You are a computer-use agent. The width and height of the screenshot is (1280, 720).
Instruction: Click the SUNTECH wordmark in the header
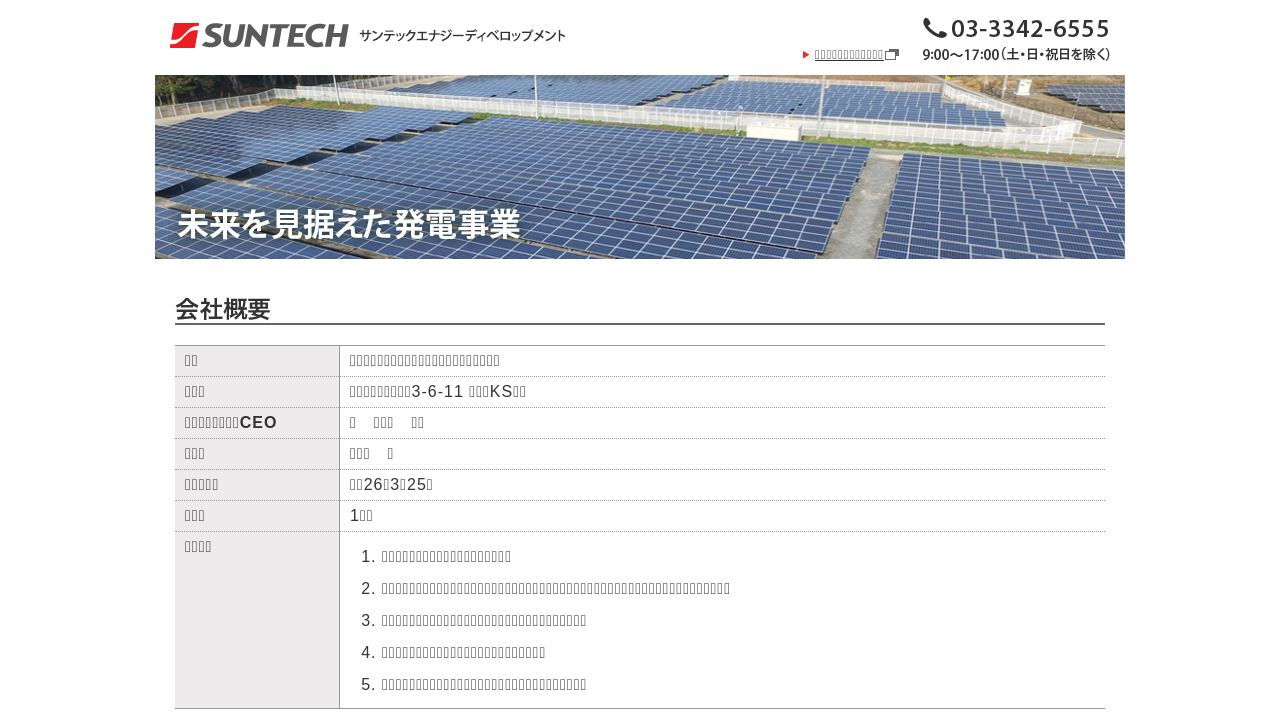click(x=275, y=36)
